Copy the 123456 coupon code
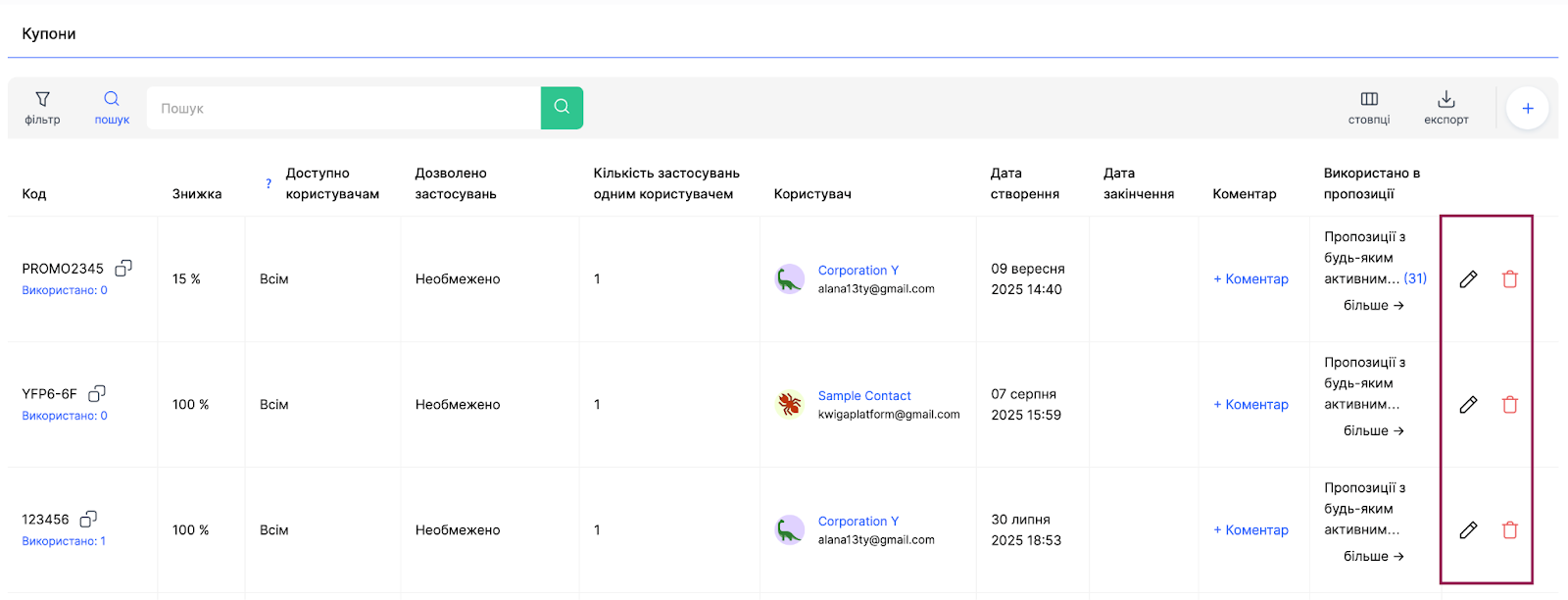The image size is (1568, 600). (x=88, y=519)
